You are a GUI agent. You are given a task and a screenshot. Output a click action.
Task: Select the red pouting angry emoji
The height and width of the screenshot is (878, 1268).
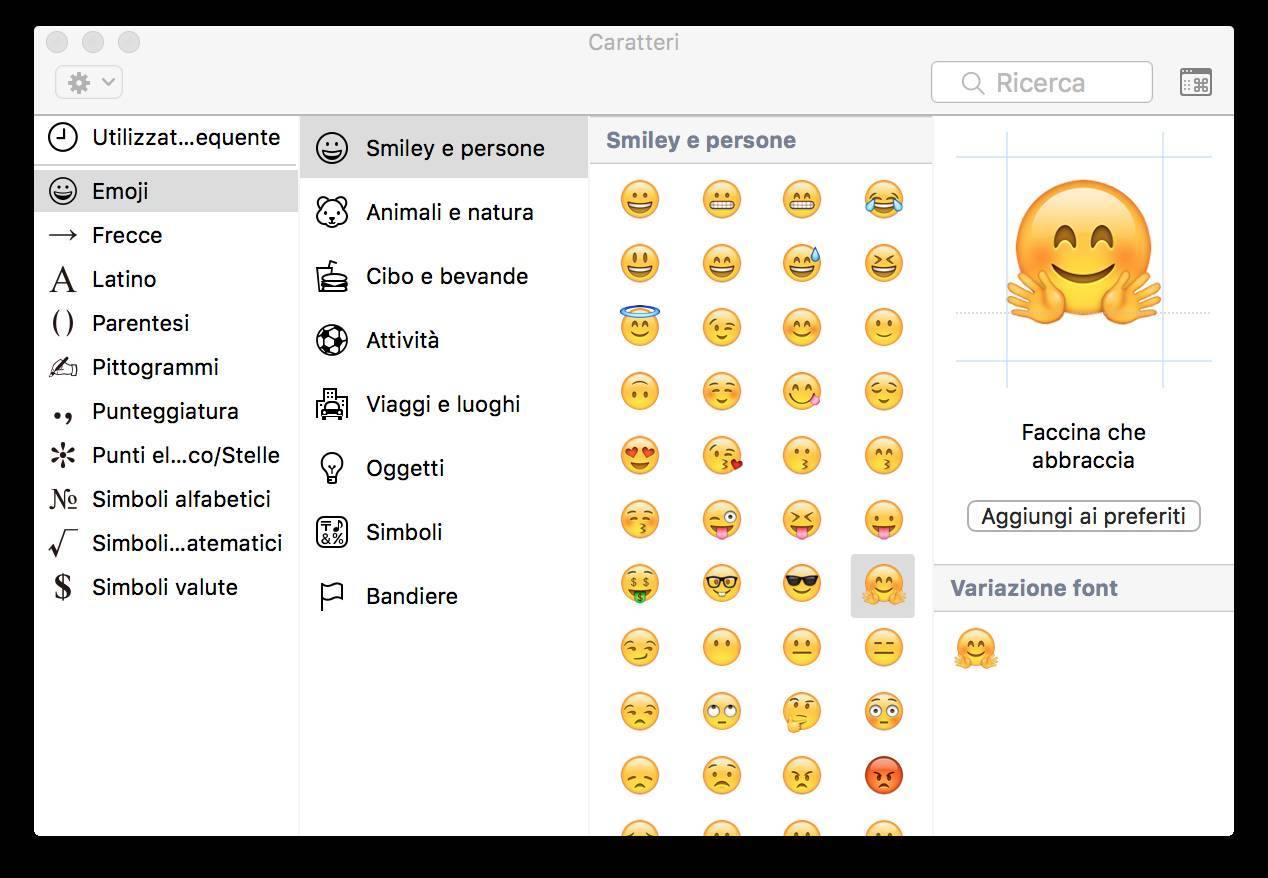(x=884, y=775)
